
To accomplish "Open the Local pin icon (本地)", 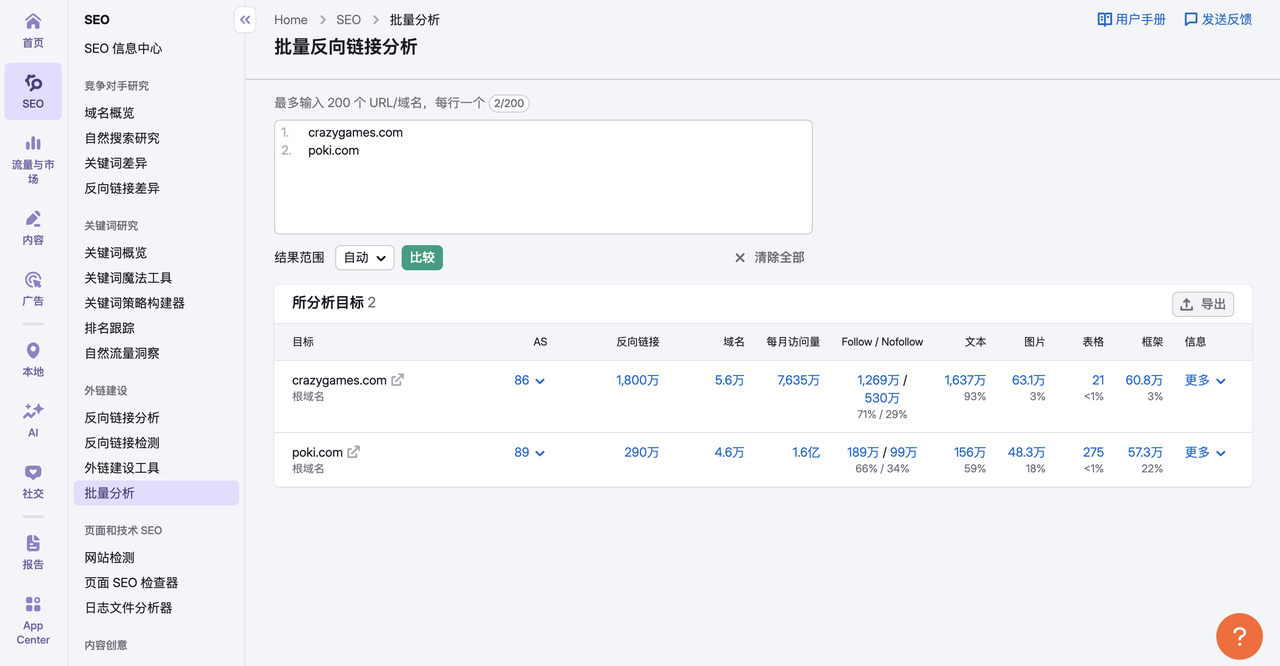I will (33, 352).
